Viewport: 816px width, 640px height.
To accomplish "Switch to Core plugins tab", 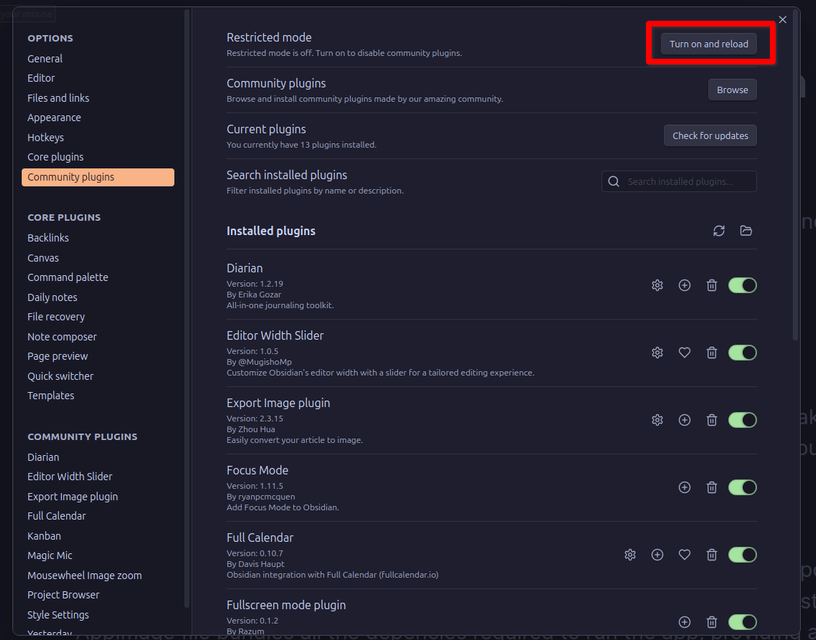I will (98, 157).
